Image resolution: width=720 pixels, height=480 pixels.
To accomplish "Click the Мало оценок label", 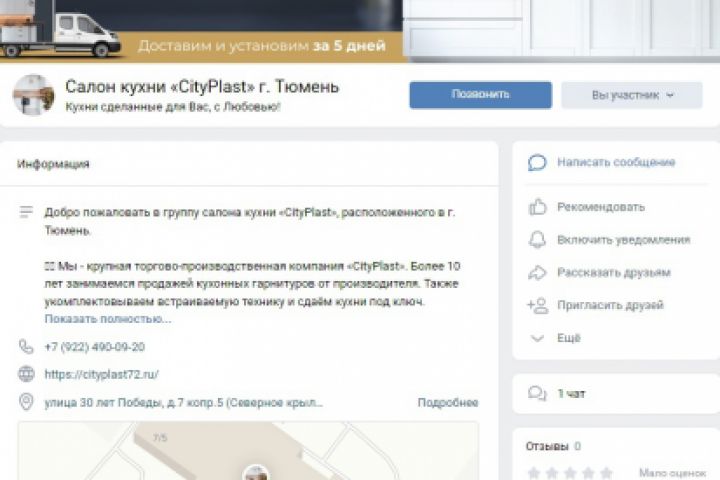I will click(x=672, y=473).
